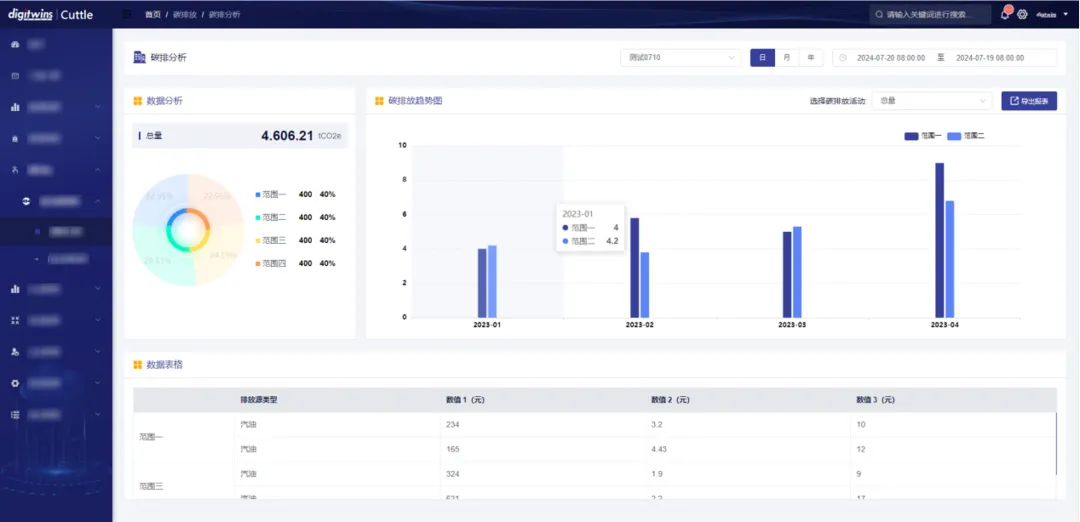Toggle 范围二 series in bar chart legend

pos(966,136)
